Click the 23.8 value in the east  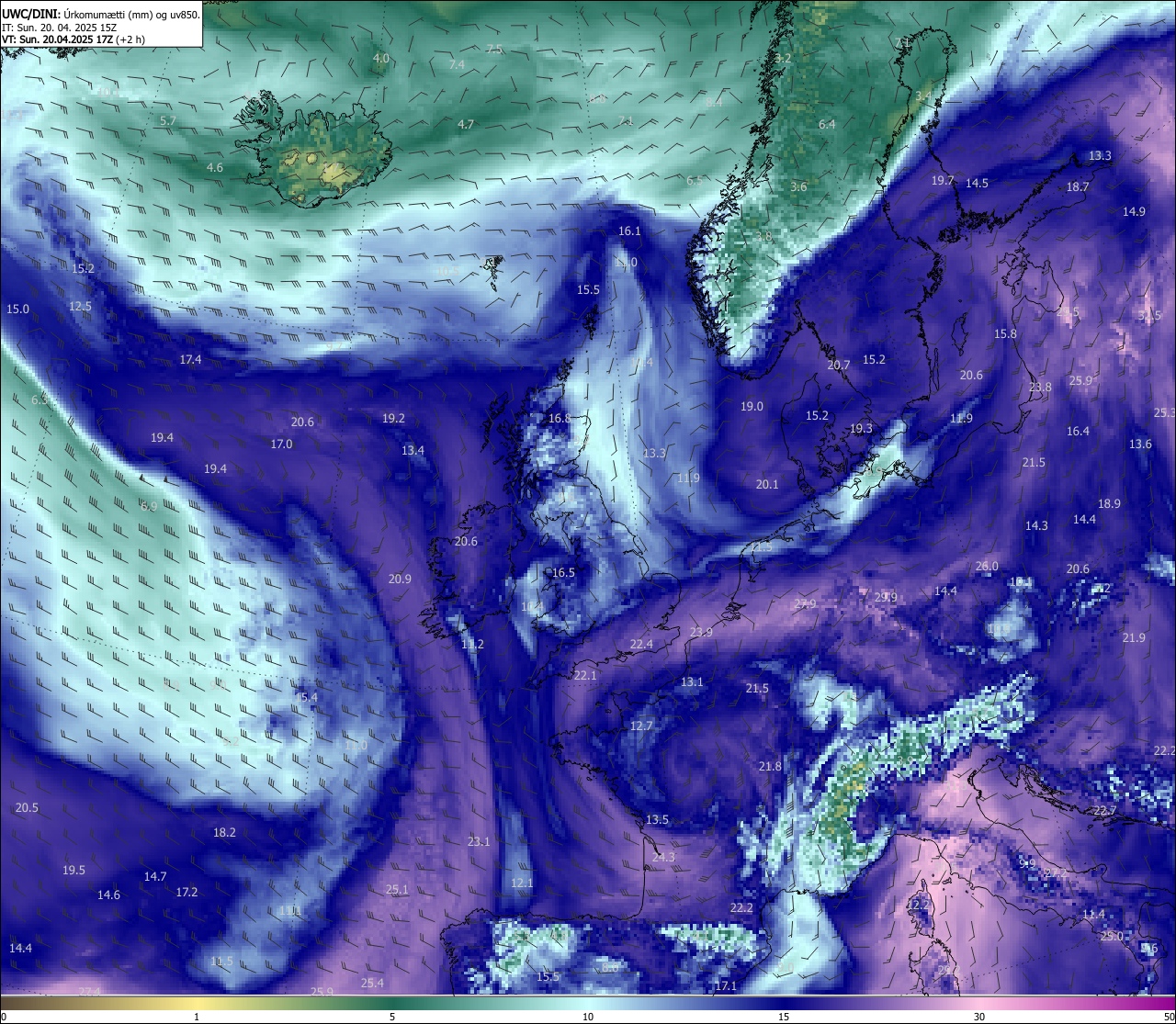1040,388
